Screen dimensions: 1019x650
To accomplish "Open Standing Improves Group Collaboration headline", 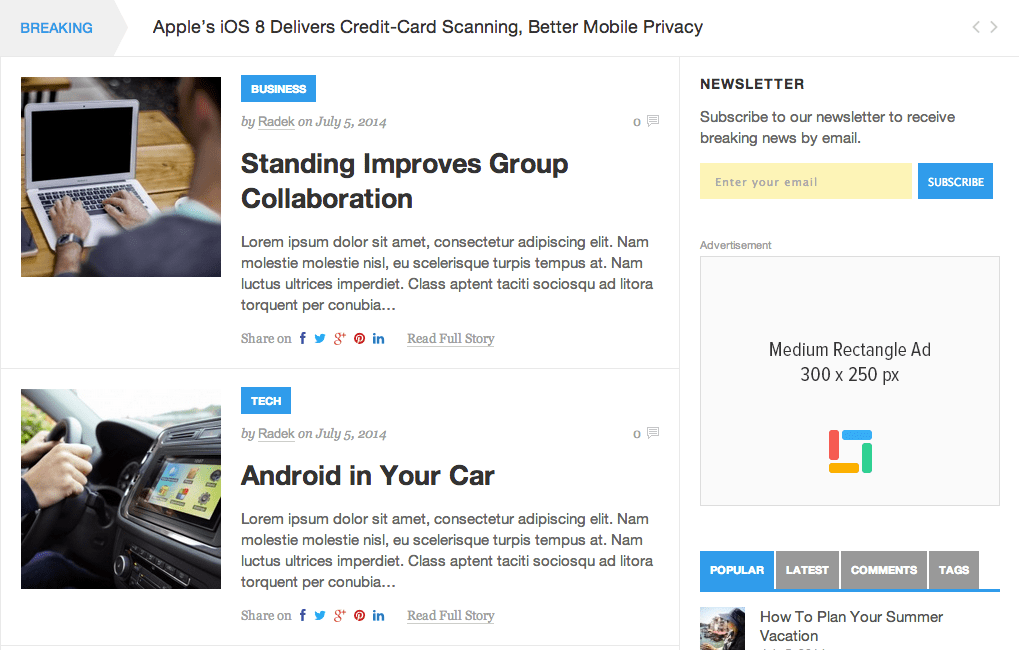I will 404,181.
